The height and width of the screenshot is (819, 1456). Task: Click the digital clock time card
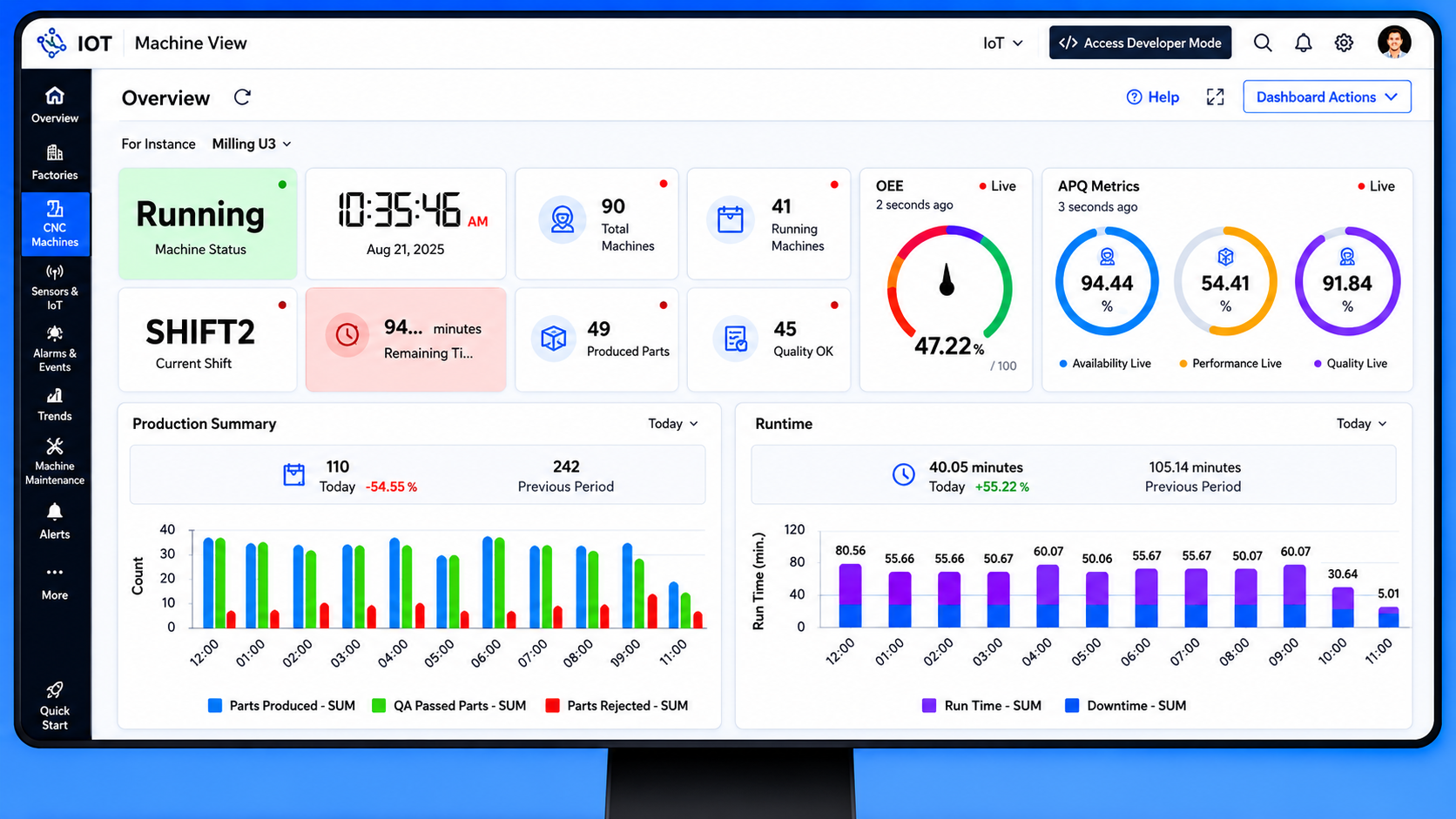(x=406, y=224)
